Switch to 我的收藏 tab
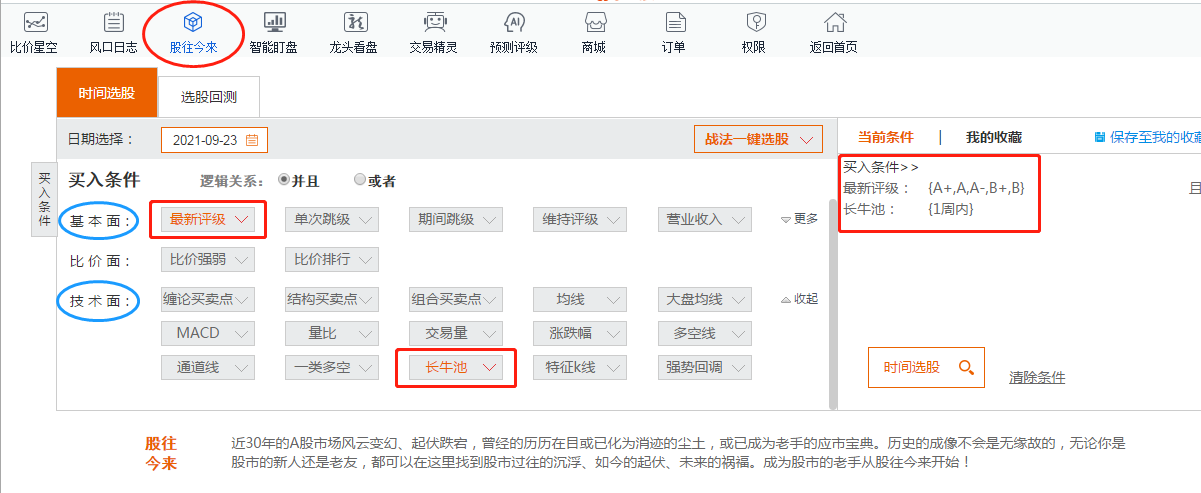 (x=993, y=138)
